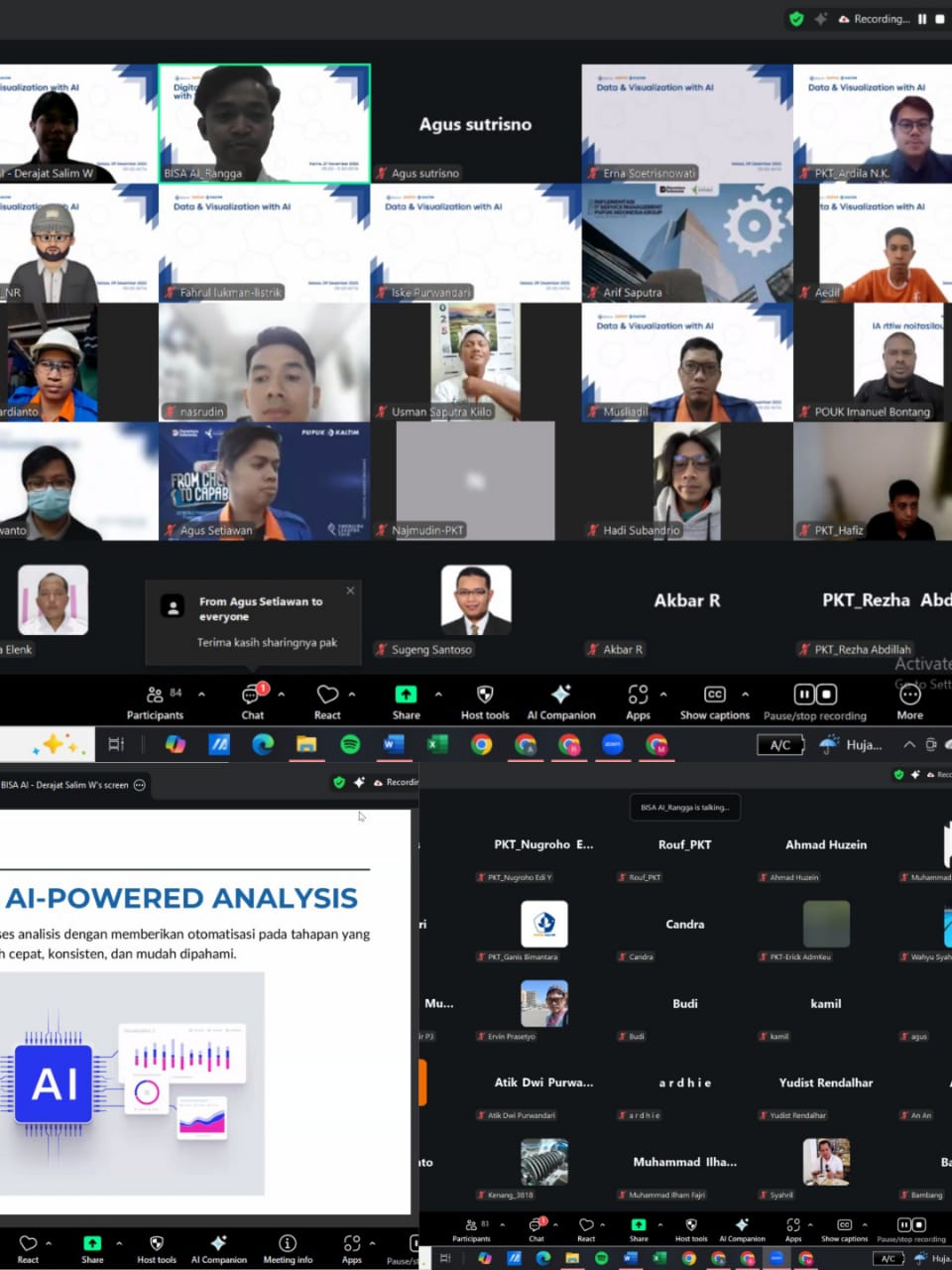The image size is (952, 1270).
Task: Expand chevron next to React in top toolbar
Action: pos(352,694)
